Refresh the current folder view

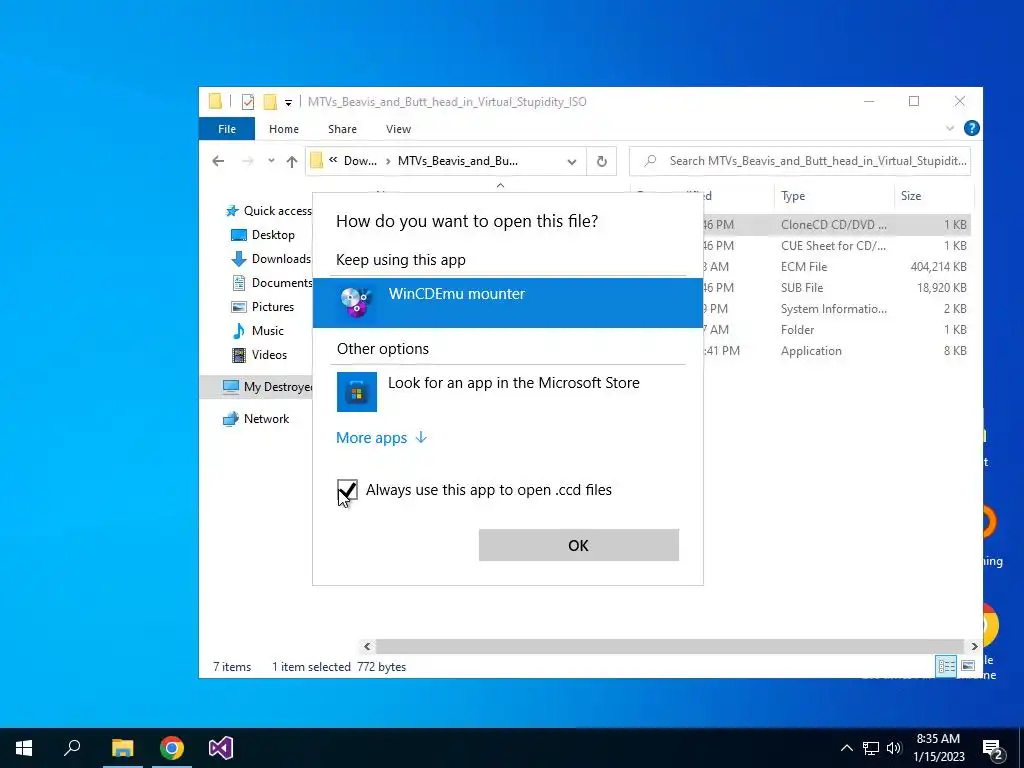pos(601,161)
